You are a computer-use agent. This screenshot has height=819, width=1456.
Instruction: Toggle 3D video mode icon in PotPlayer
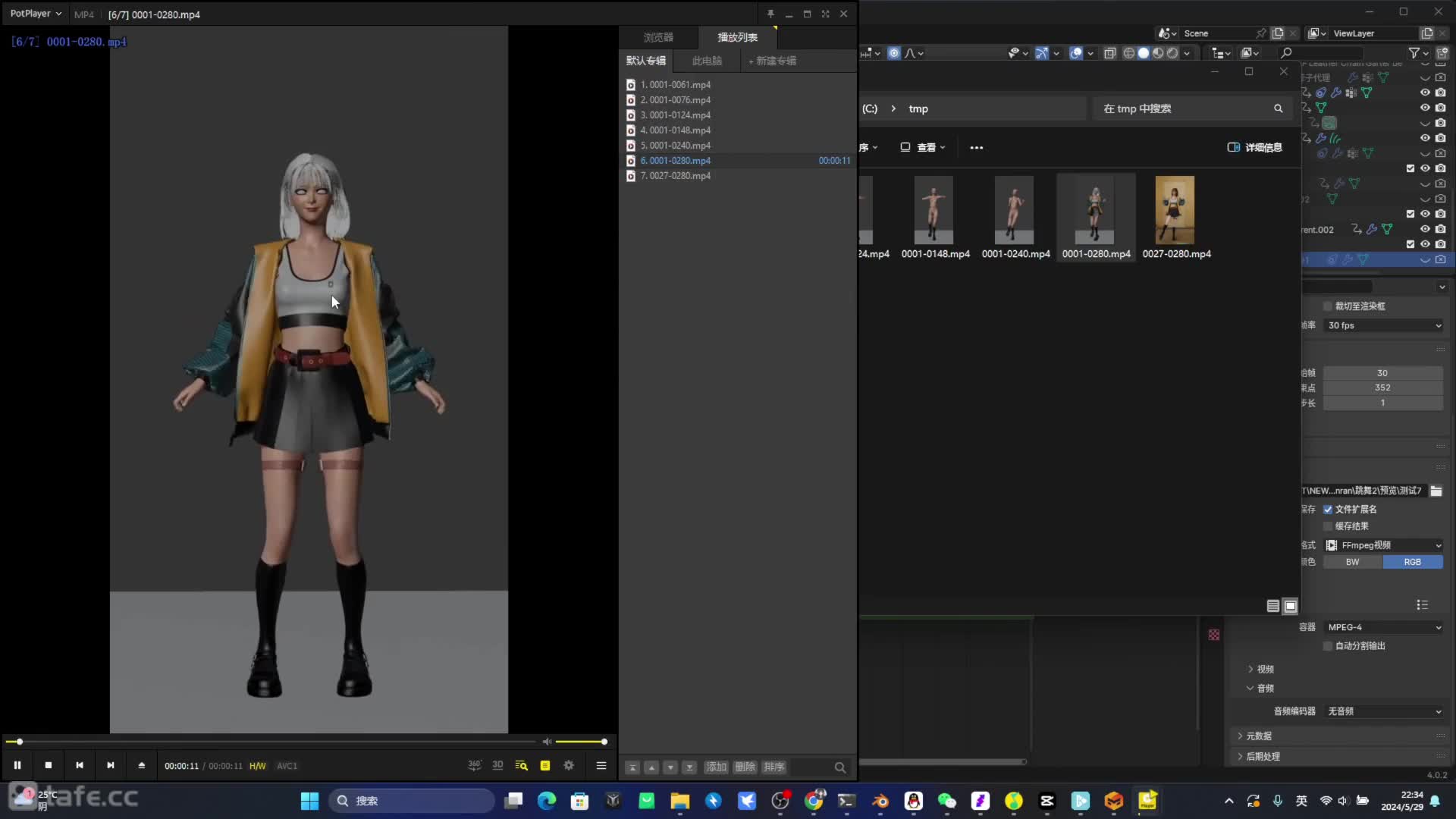(x=497, y=766)
